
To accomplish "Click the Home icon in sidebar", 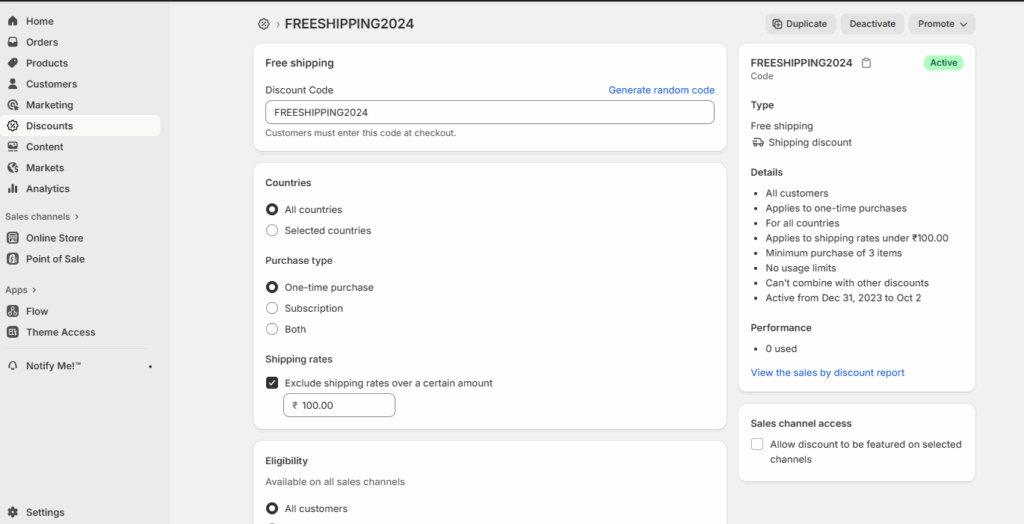I will coord(13,21).
